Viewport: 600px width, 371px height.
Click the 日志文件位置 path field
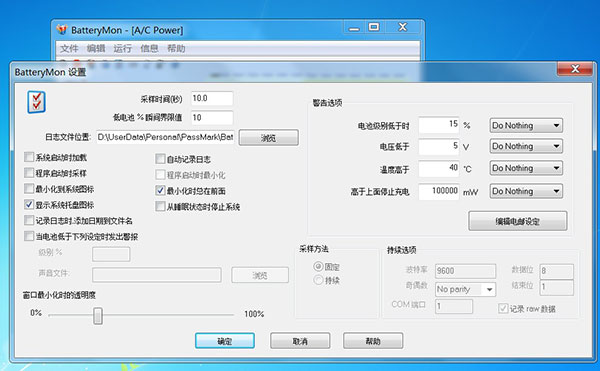165,137
